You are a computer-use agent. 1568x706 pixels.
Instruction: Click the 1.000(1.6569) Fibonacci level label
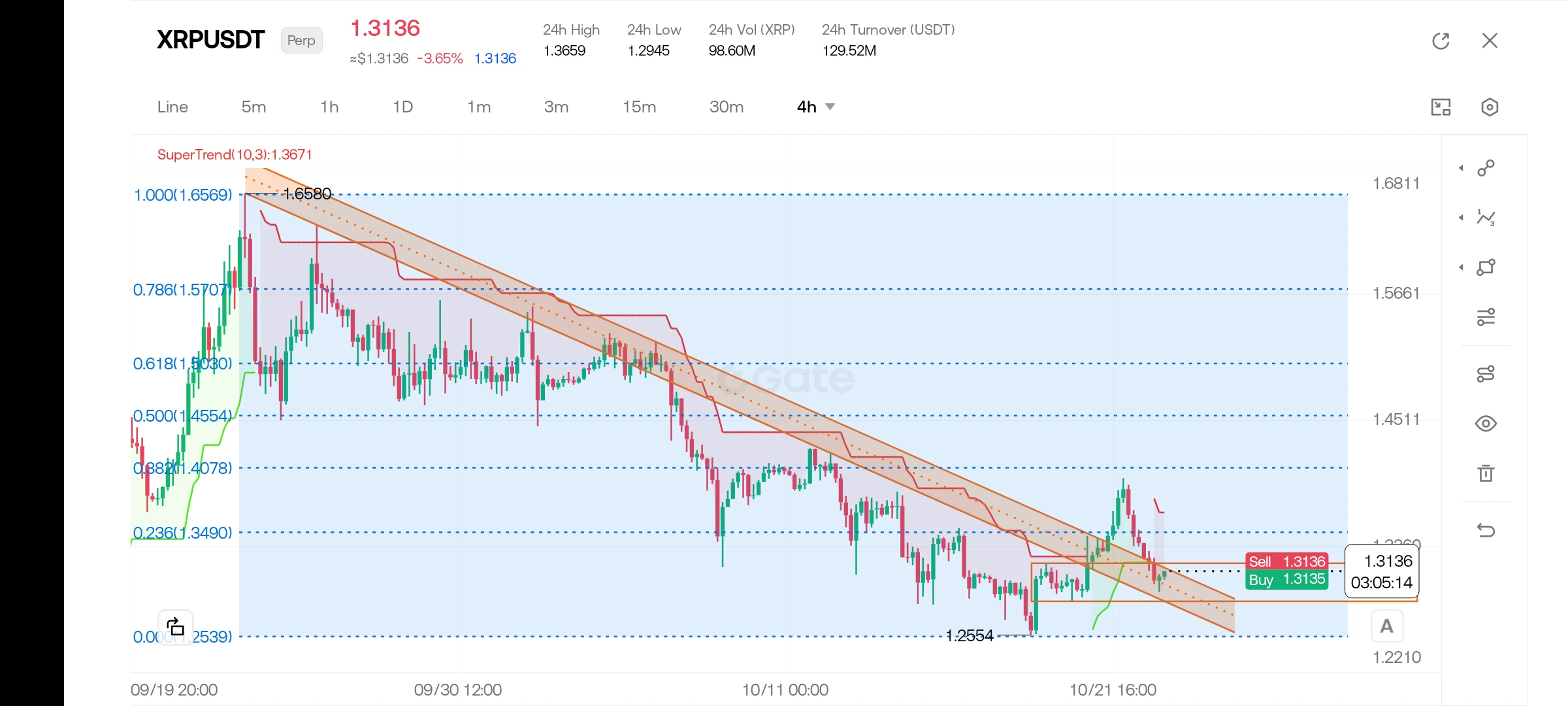[183, 195]
